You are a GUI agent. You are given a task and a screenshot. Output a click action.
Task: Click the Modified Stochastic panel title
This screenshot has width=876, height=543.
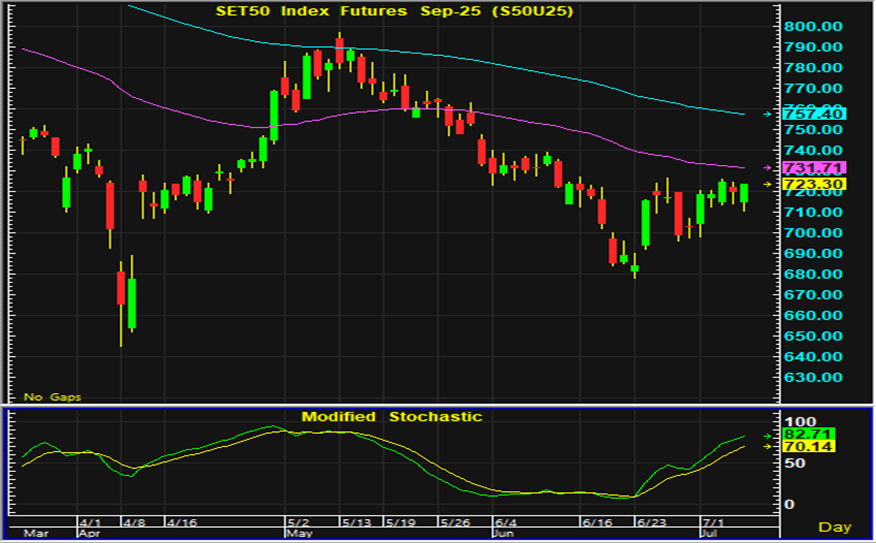click(392, 416)
